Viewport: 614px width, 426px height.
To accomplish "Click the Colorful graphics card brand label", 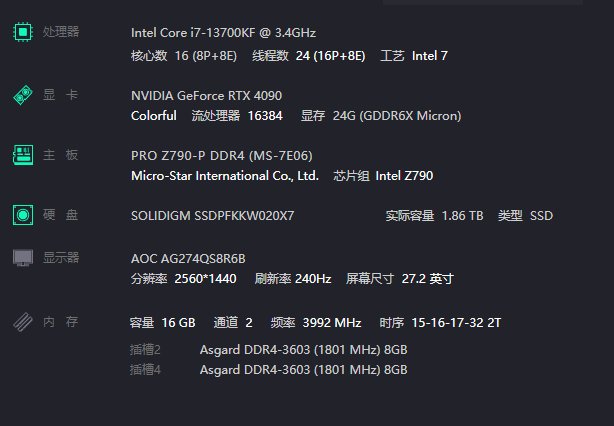I will (154, 116).
